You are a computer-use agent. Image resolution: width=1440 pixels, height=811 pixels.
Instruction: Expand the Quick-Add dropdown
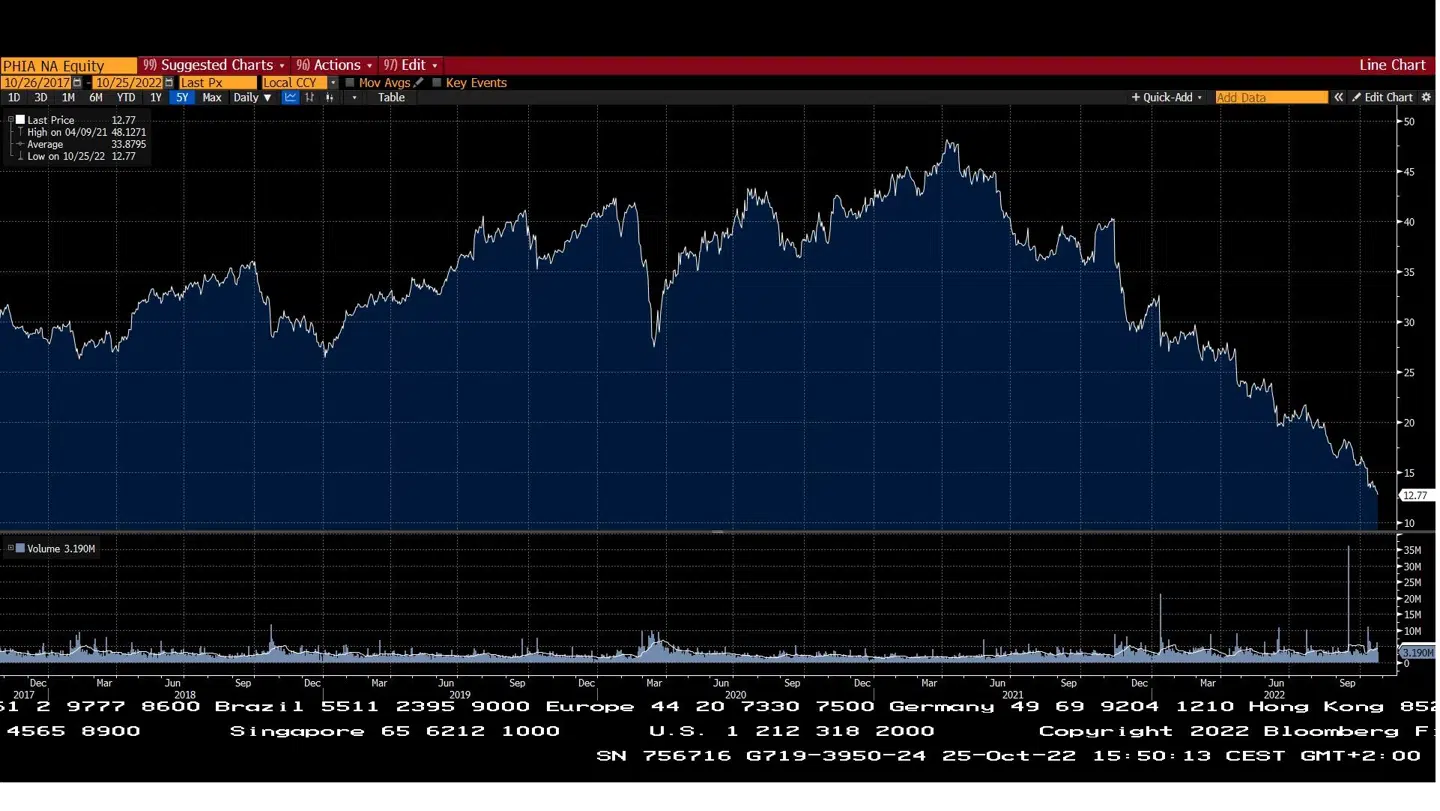(1167, 98)
